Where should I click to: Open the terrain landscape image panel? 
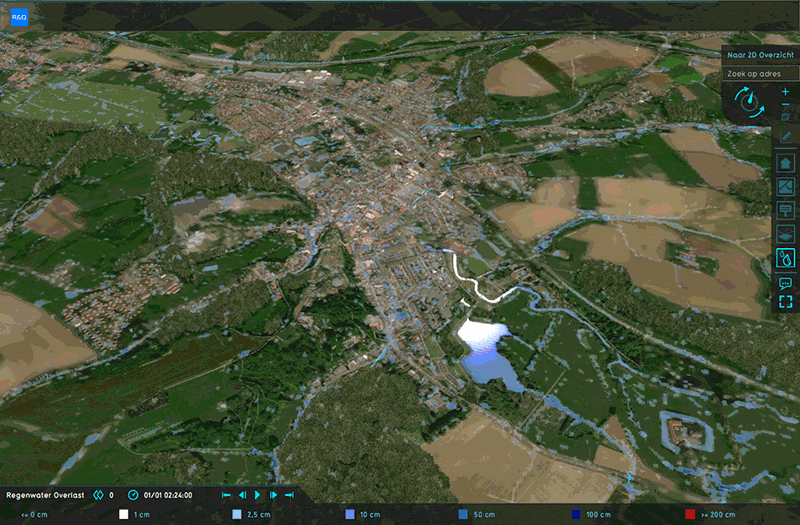(785, 187)
